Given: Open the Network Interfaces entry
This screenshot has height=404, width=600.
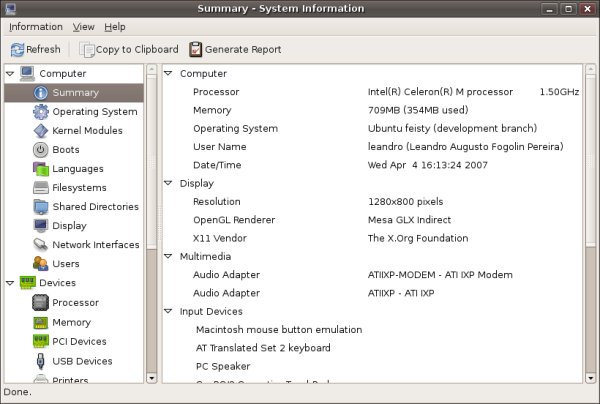Looking at the screenshot, I should [96, 245].
